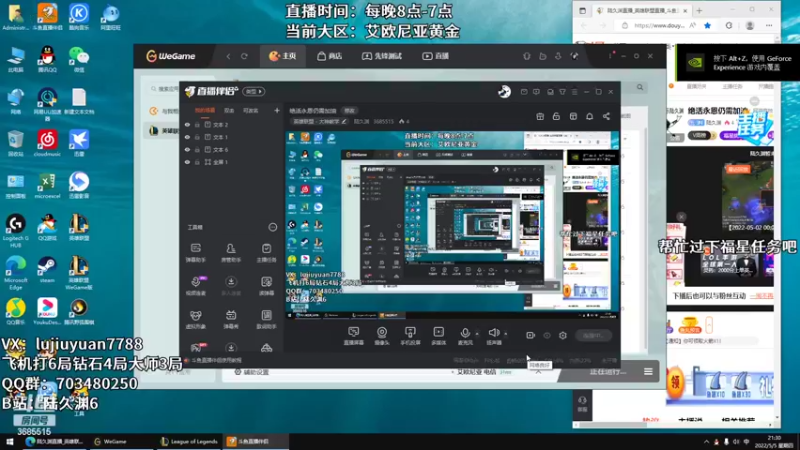Mute the 扬声器 speaker
The width and height of the screenshot is (800, 450).
pos(493,336)
